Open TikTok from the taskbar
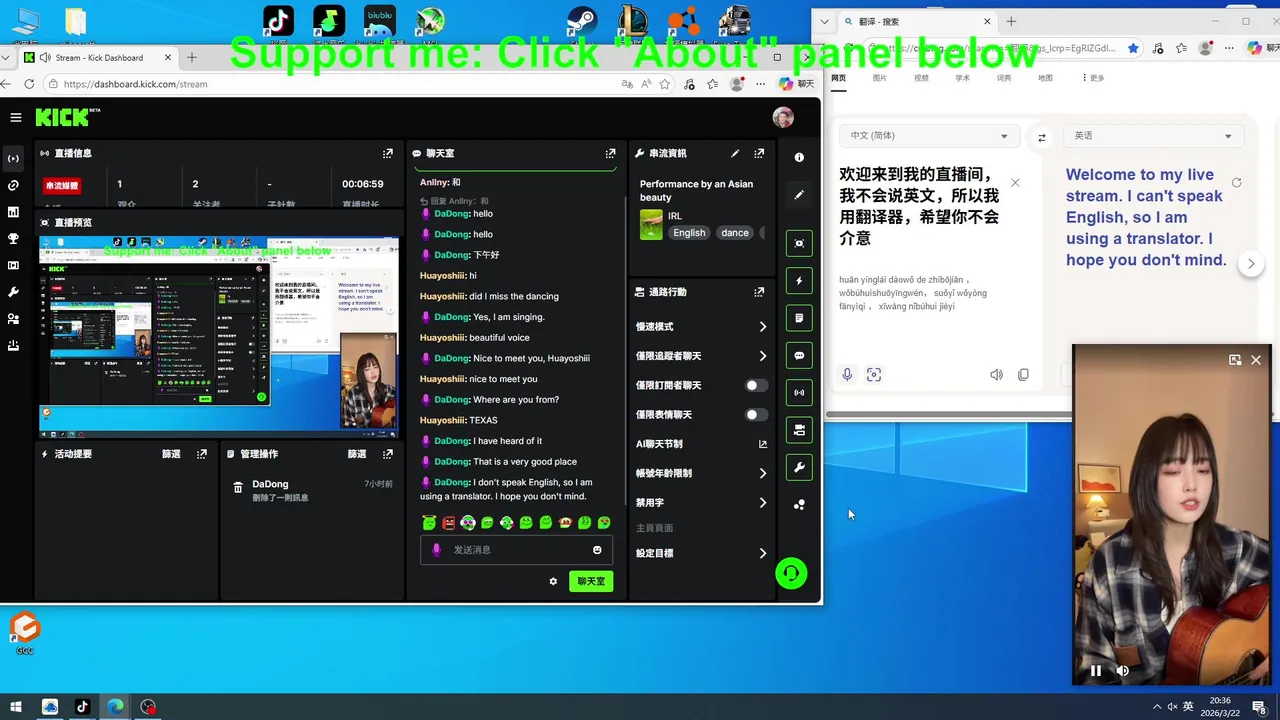Screen dimensions: 1280x720 click(x=82, y=707)
